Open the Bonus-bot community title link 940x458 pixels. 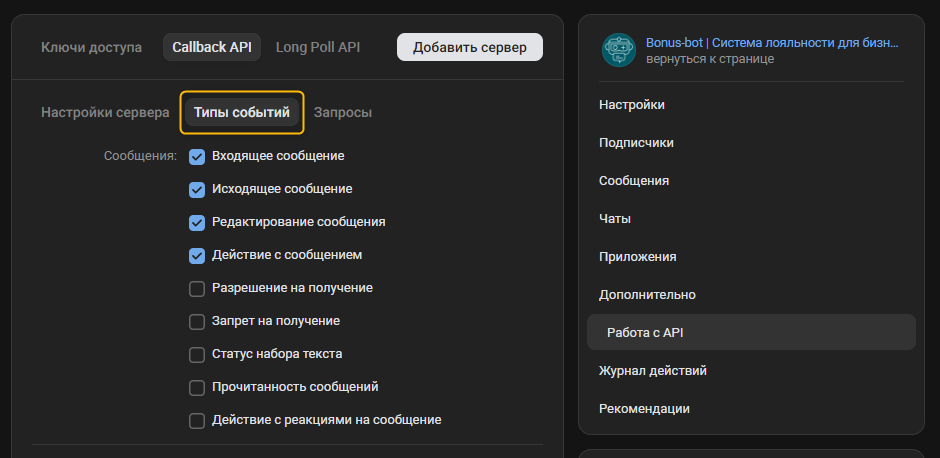coord(772,43)
